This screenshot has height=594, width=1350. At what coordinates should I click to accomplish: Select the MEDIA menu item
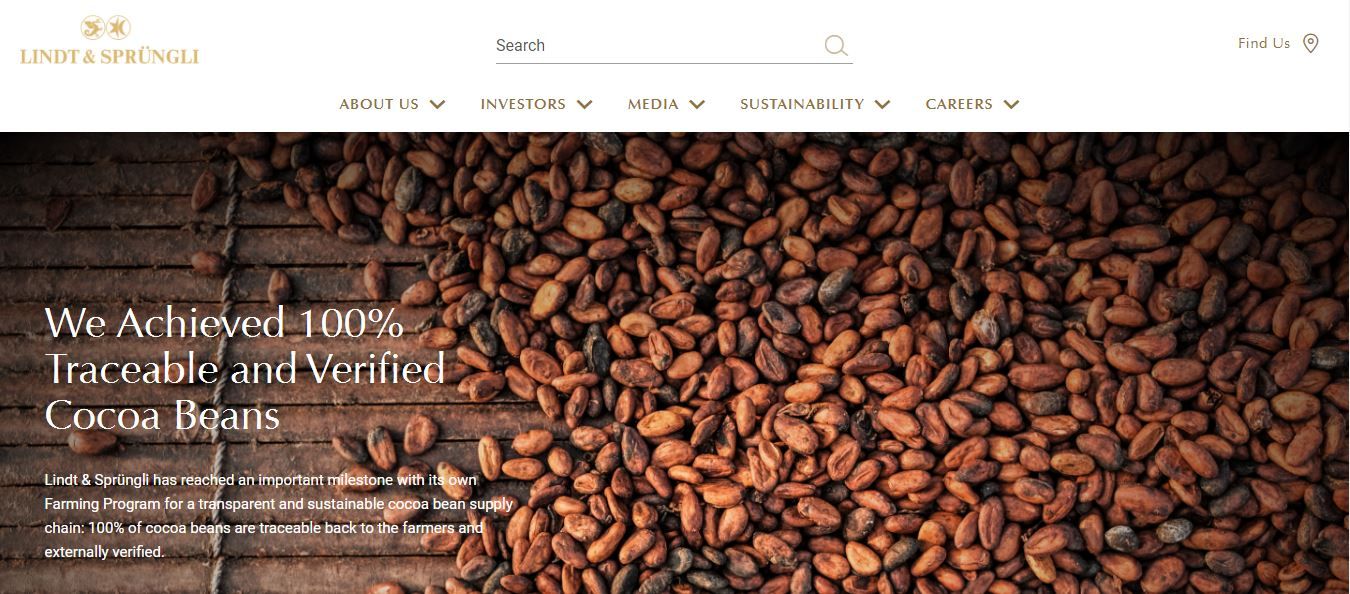click(653, 104)
